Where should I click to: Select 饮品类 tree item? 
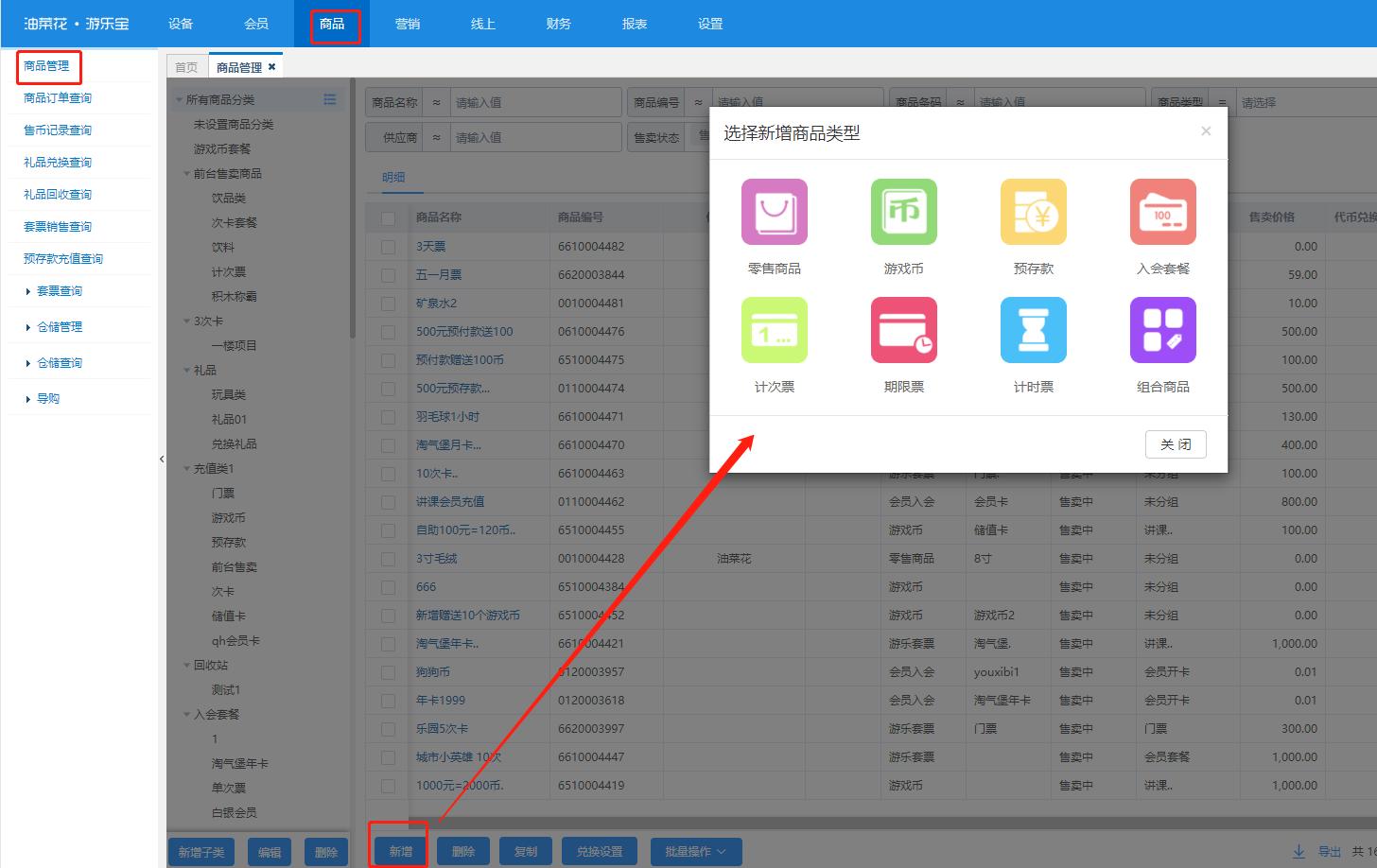point(229,198)
